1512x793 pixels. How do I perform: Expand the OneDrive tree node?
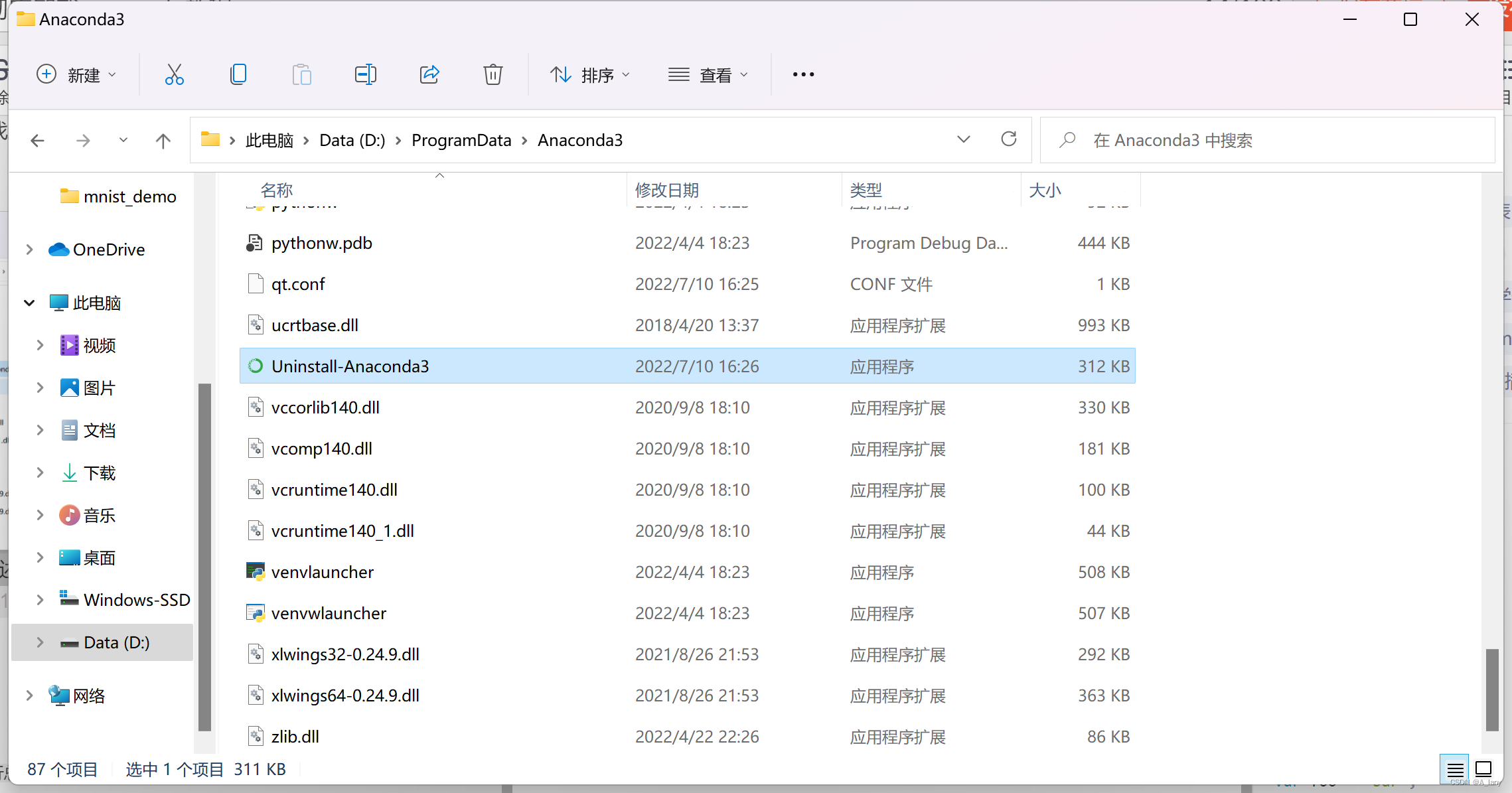pyautogui.click(x=29, y=250)
